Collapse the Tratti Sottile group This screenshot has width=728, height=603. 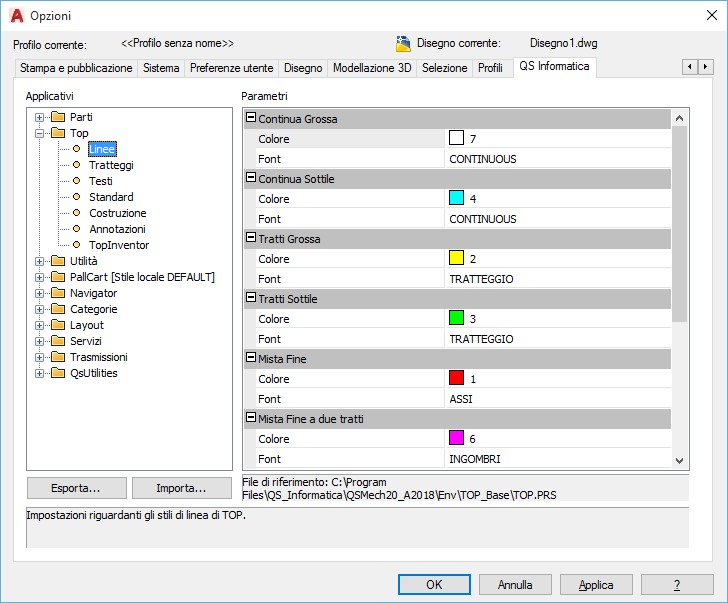click(251, 297)
